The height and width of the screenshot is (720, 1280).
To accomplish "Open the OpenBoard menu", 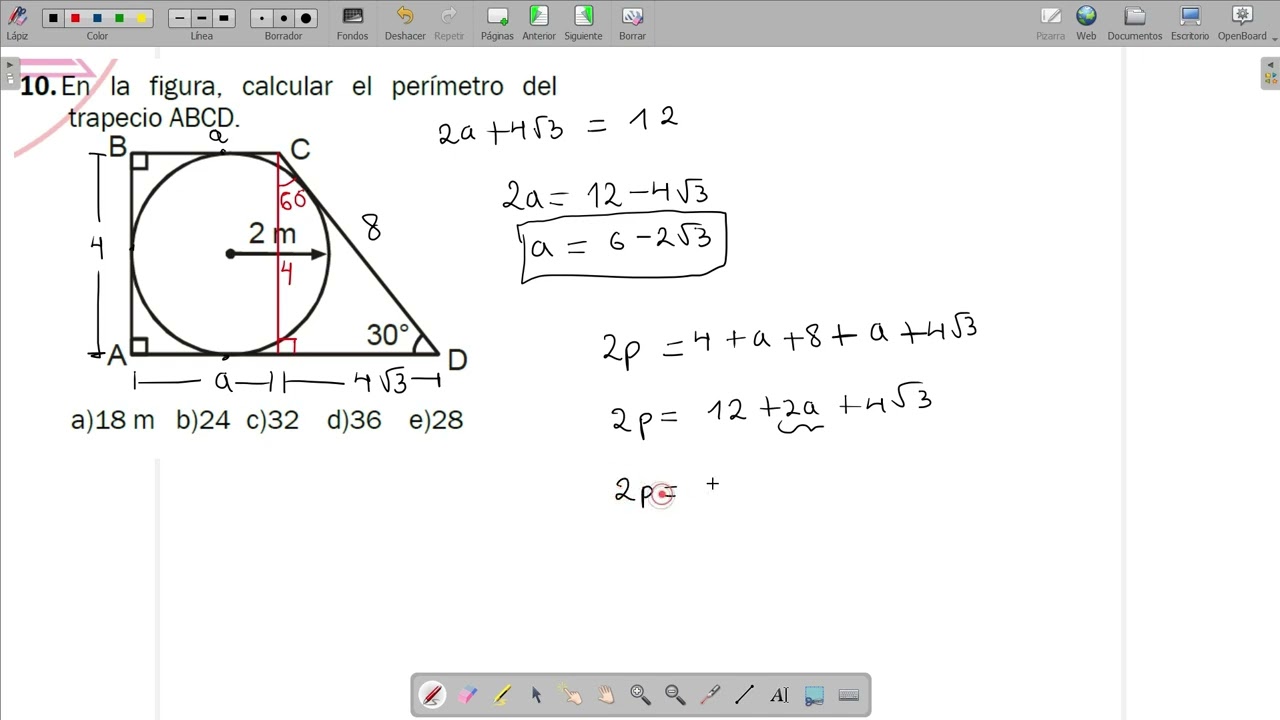I will click(x=1242, y=22).
